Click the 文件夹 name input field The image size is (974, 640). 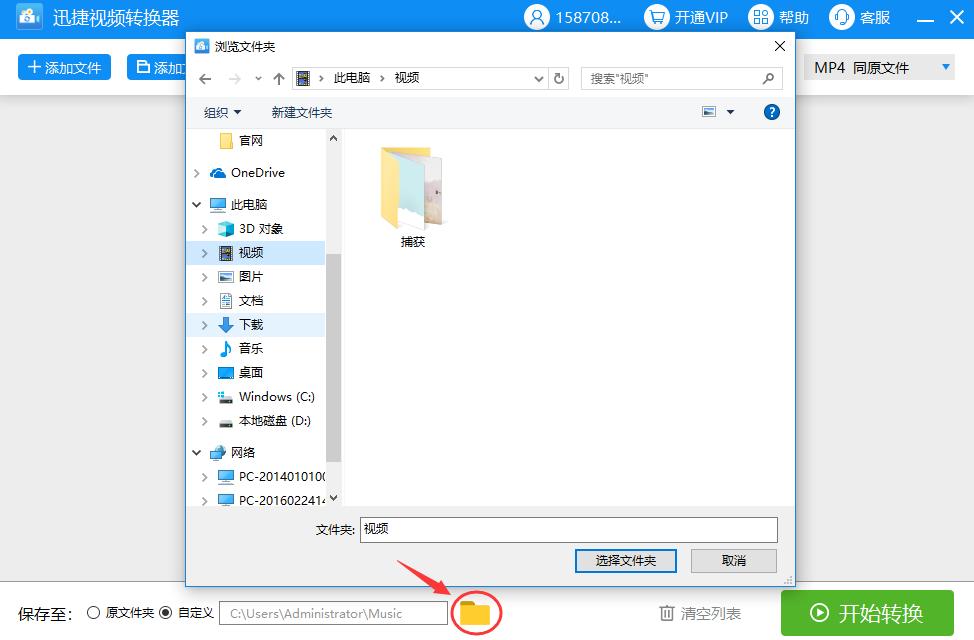[x=568, y=529]
